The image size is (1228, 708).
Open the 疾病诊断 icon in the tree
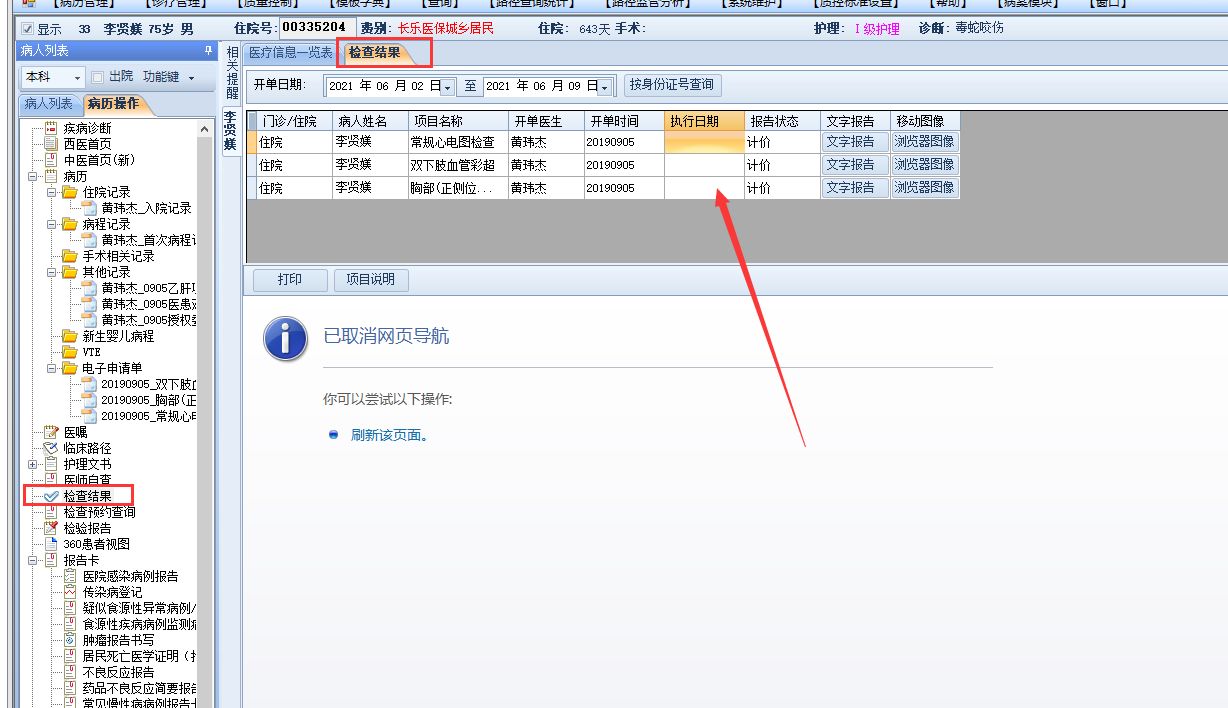51,128
